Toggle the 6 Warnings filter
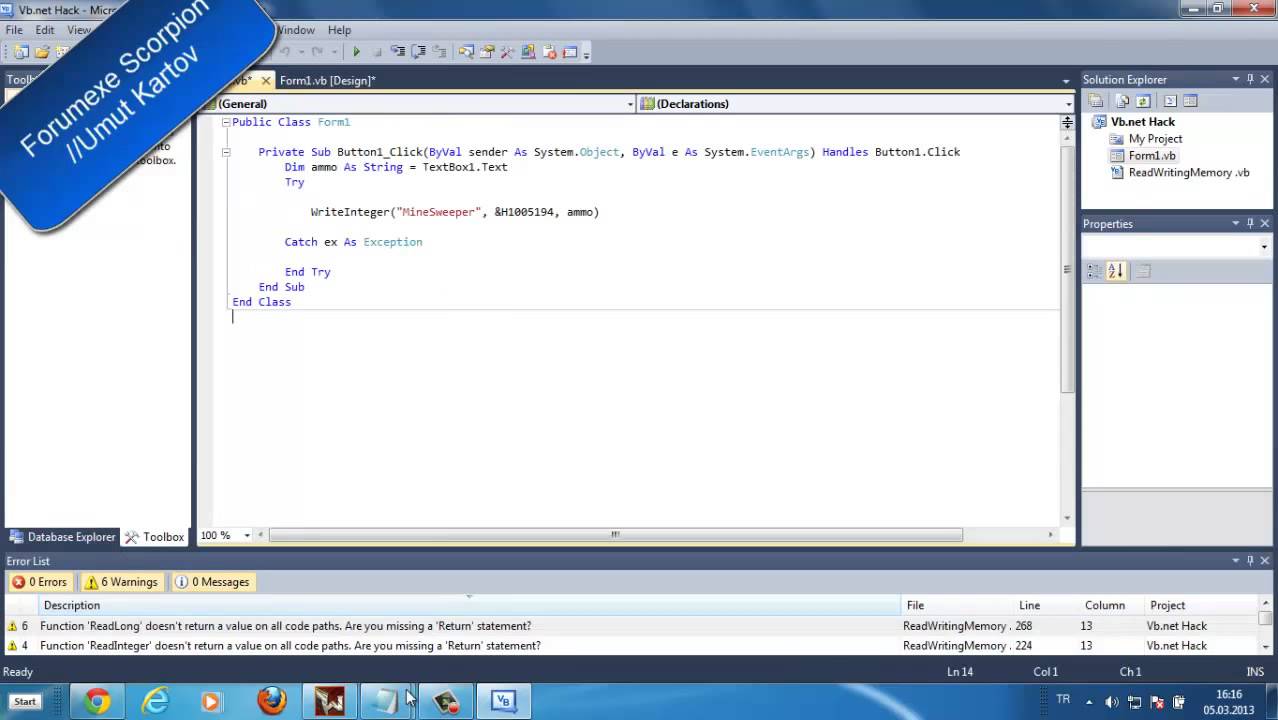Screen dimensions: 1278x720 pyautogui.click(x=121, y=582)
